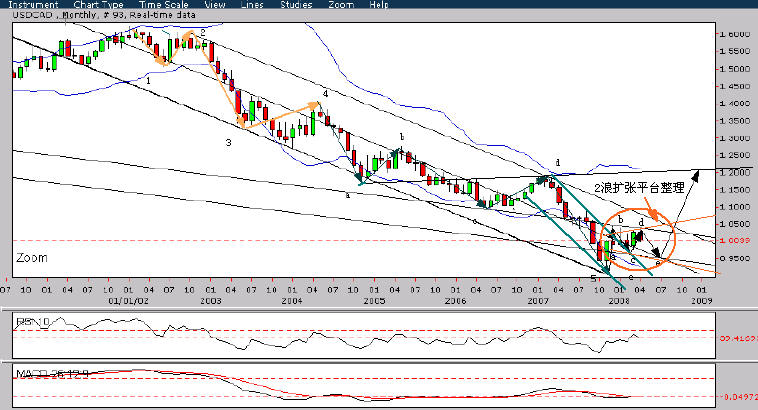Open the Help menu
Screen dimensions: 758x410
(x=379, y=4)
